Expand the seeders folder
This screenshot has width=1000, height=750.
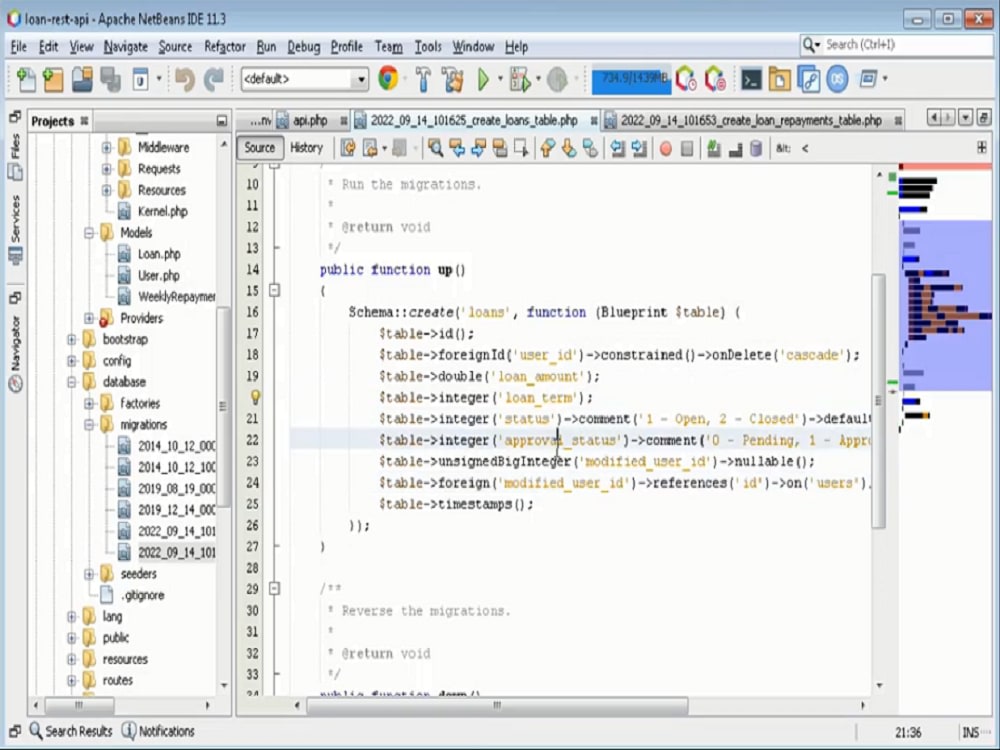click(x=89, y=573)
